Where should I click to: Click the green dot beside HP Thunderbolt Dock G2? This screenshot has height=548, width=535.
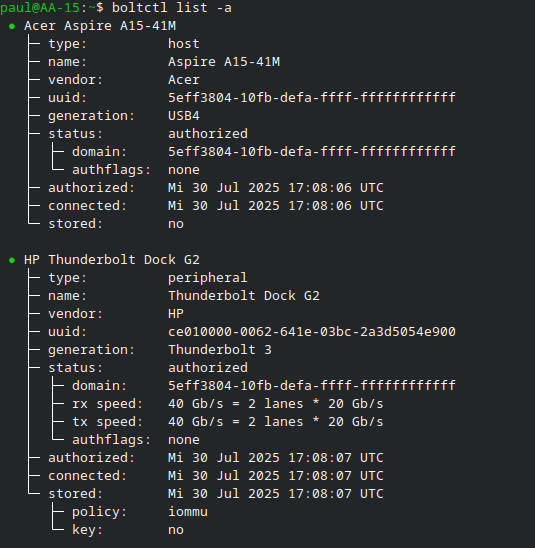12,260
